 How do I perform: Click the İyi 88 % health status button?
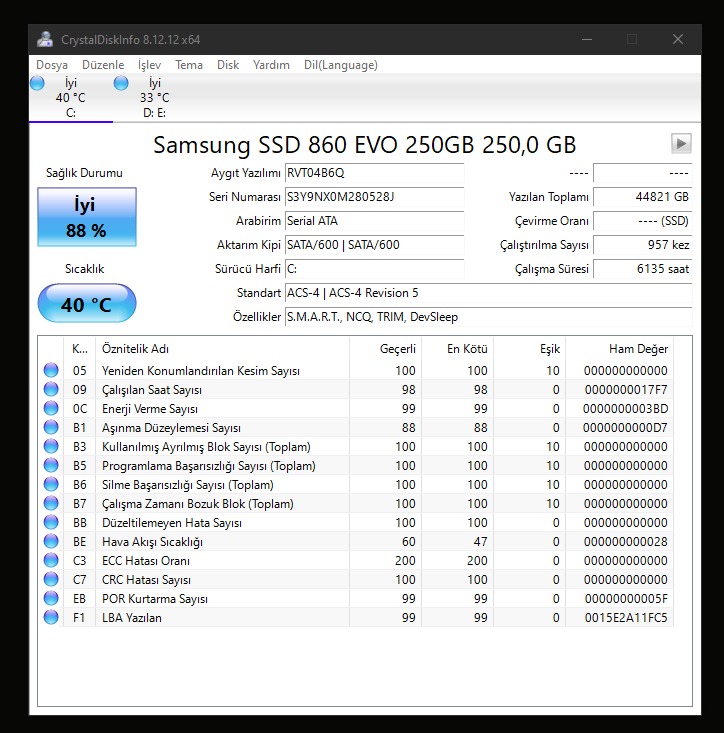87,217
